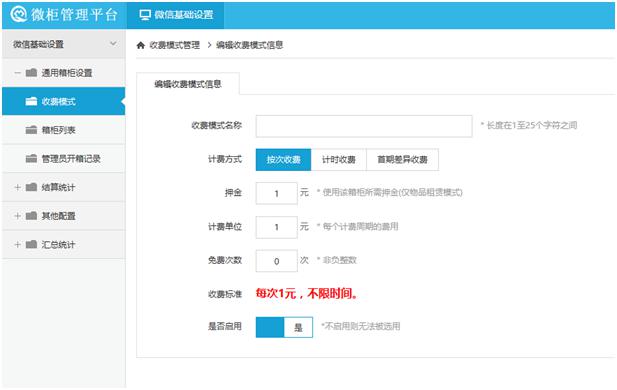617x390 pixels.
Task: Focus the 收费模式名称 input field
Action: click(364, 126)
